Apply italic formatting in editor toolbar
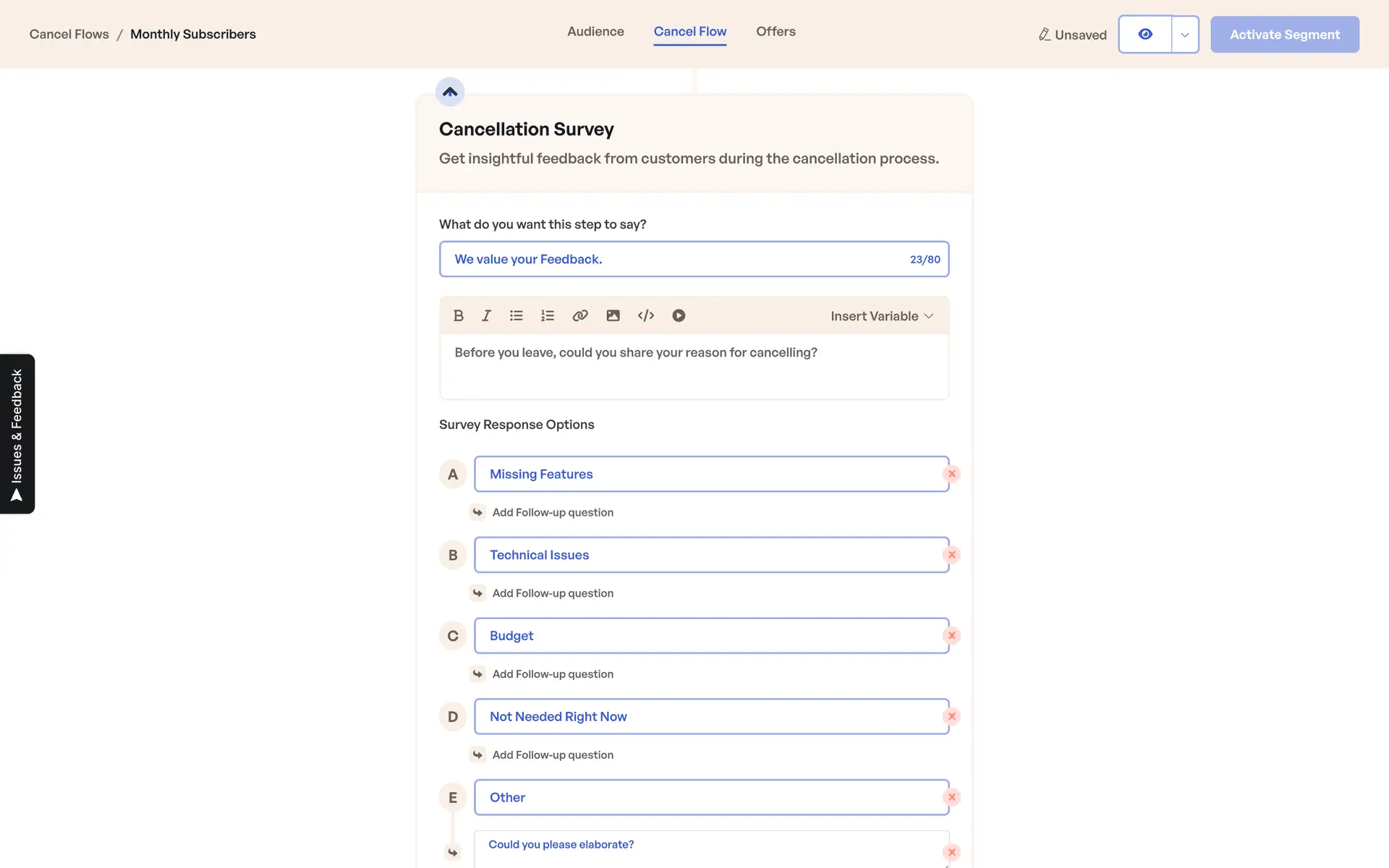 point(486,315)
